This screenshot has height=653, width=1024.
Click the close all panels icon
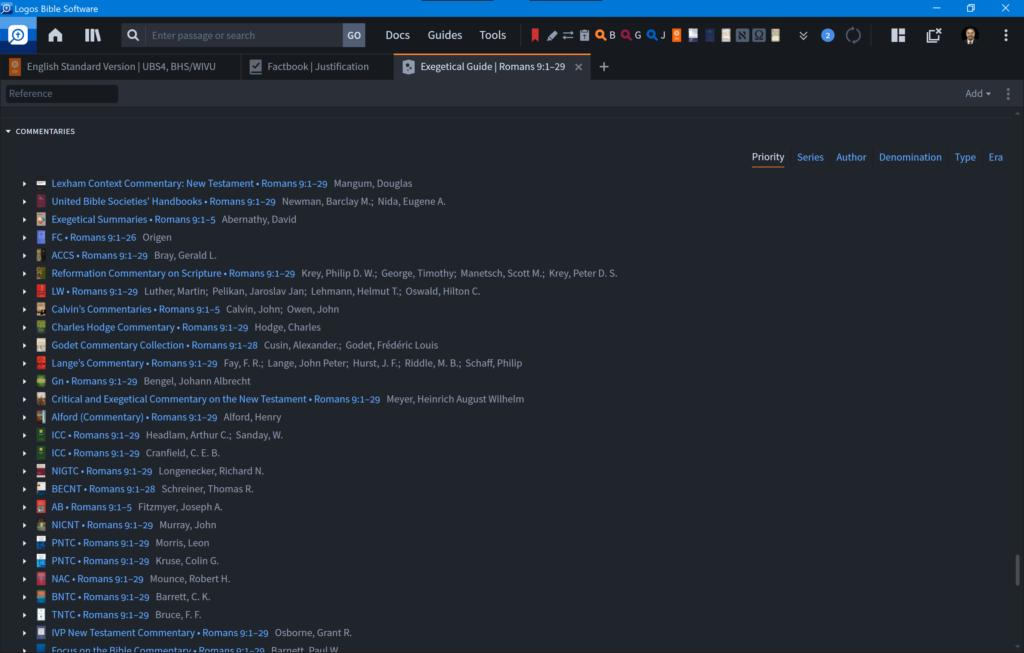934,35
